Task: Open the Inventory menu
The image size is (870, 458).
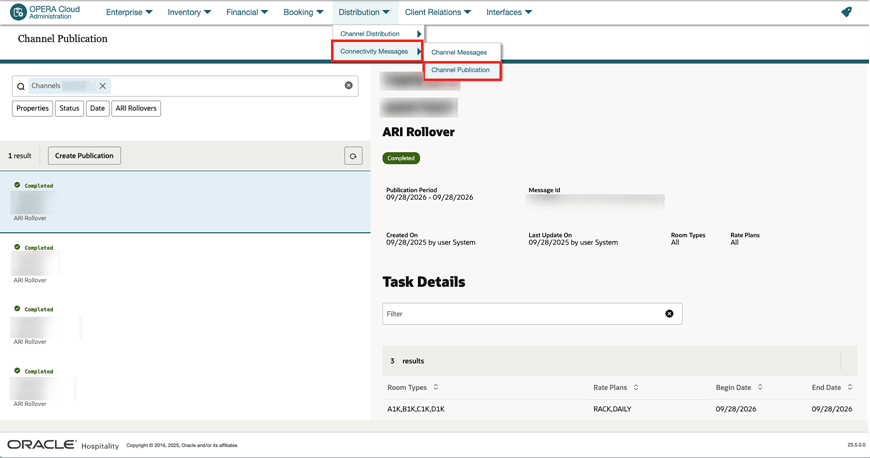Action: click(189, 12)
